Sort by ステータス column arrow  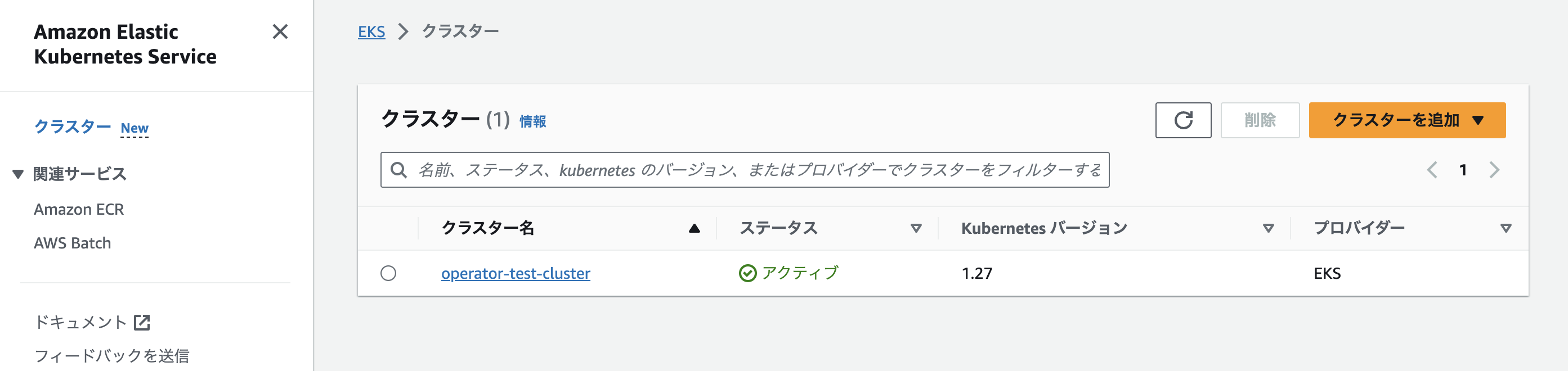pyautogui.click(x=916, y=229)
